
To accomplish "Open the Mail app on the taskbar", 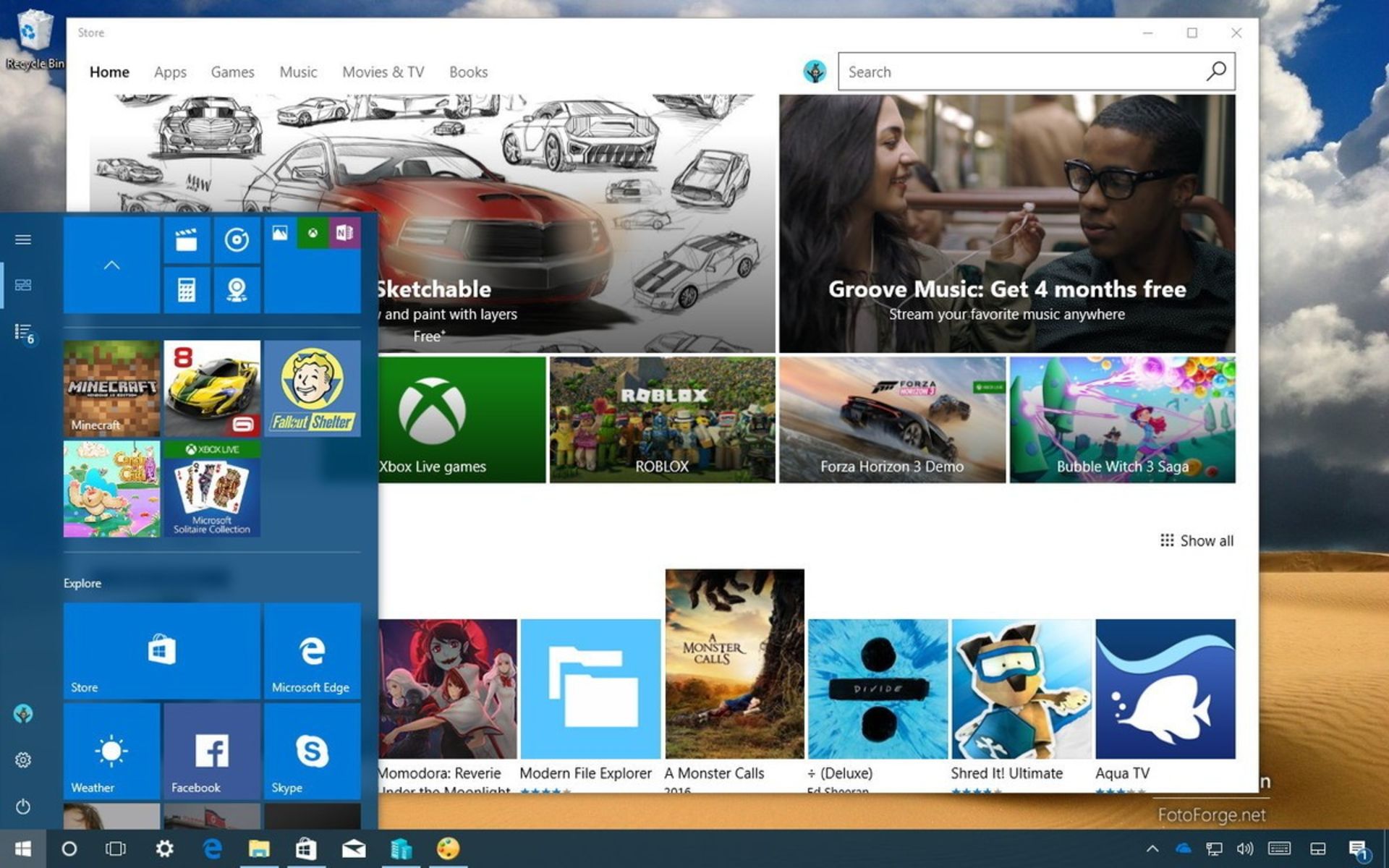I will coord(354,848).
